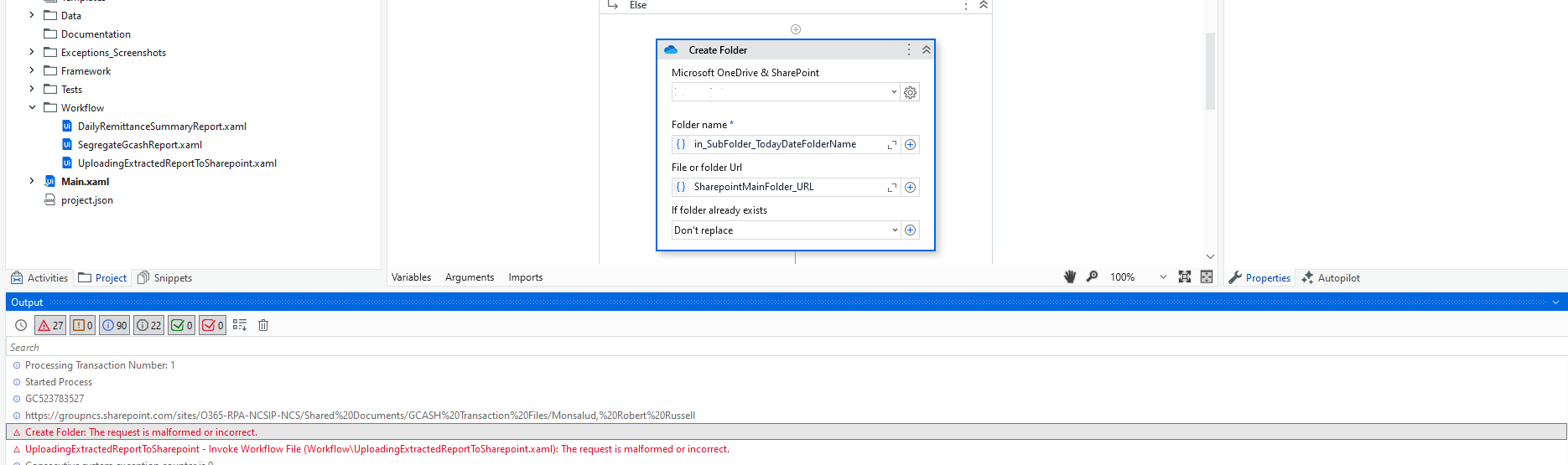Open the If folder already exists dropdown

[x=786, y=230]
